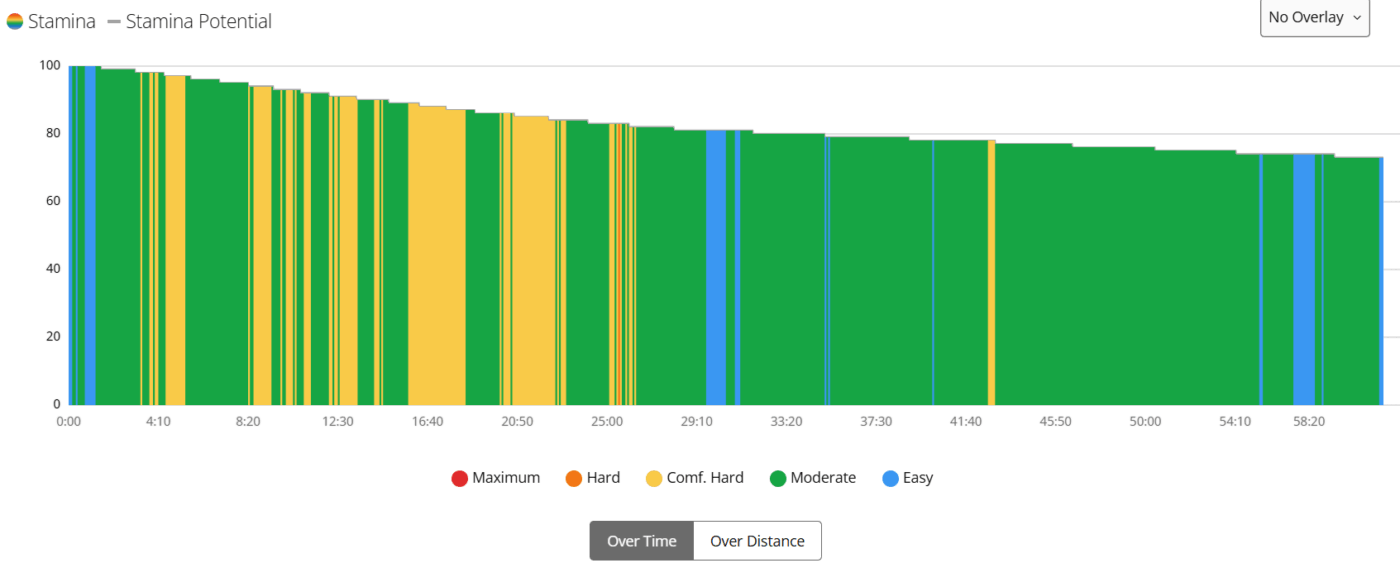Click the 37:30 time axis label

[x=876, y=421]
